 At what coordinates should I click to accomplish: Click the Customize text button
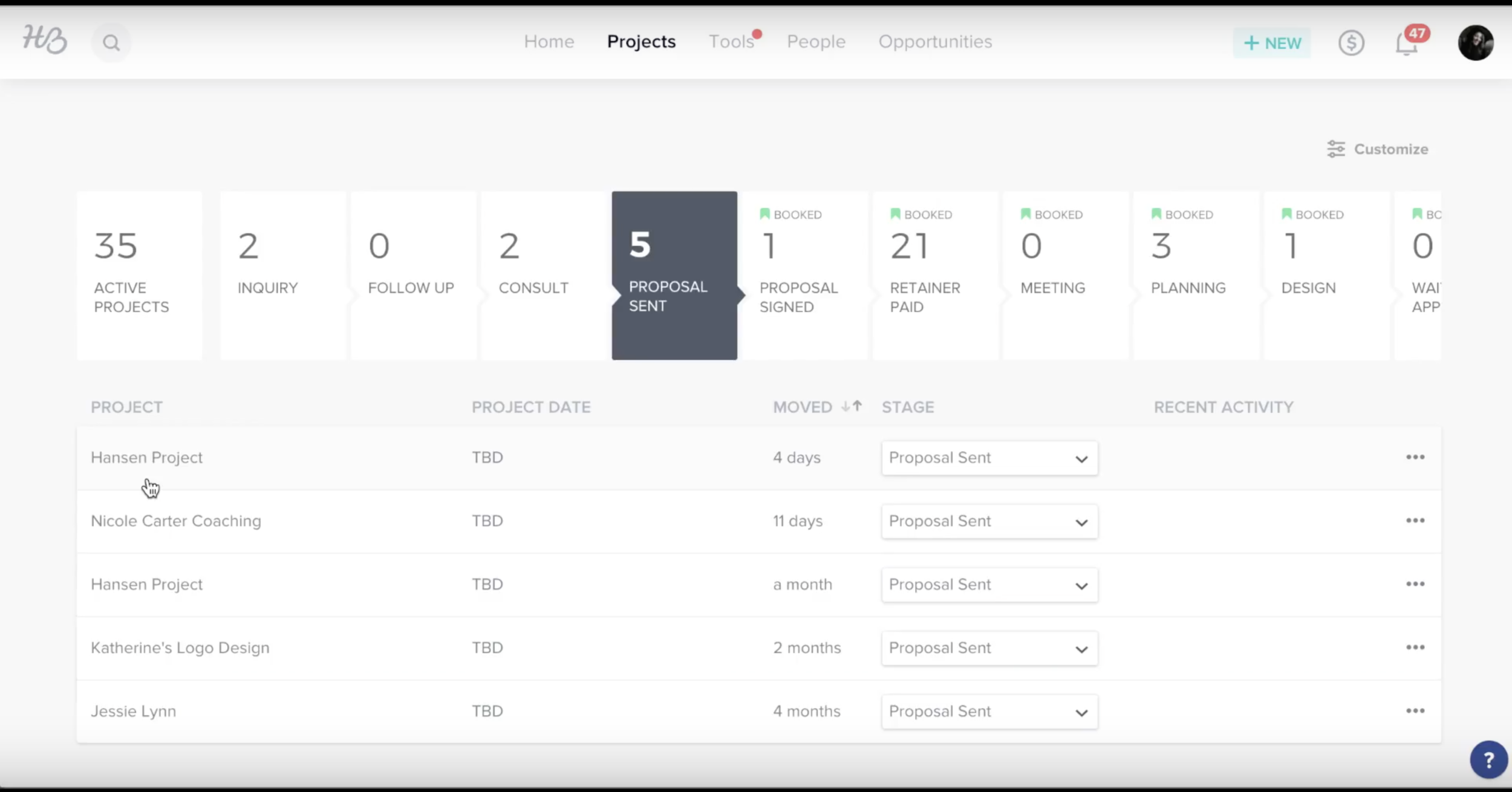pyautogui.click(x=1391, y=149)
